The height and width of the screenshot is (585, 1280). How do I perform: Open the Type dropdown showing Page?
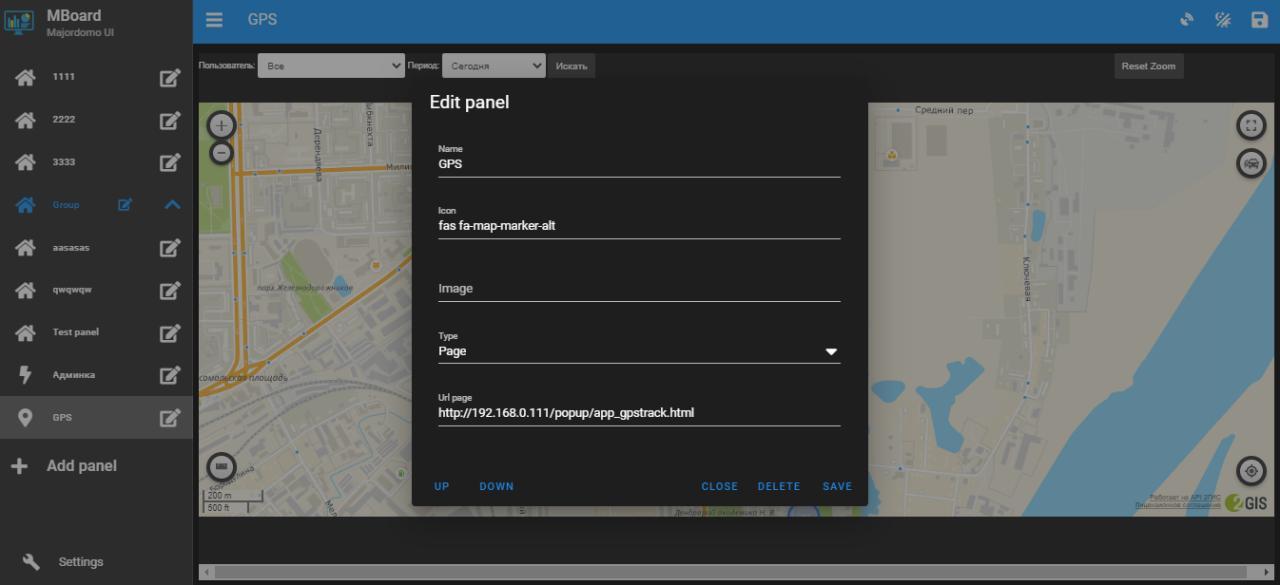(x=639, y=351)
